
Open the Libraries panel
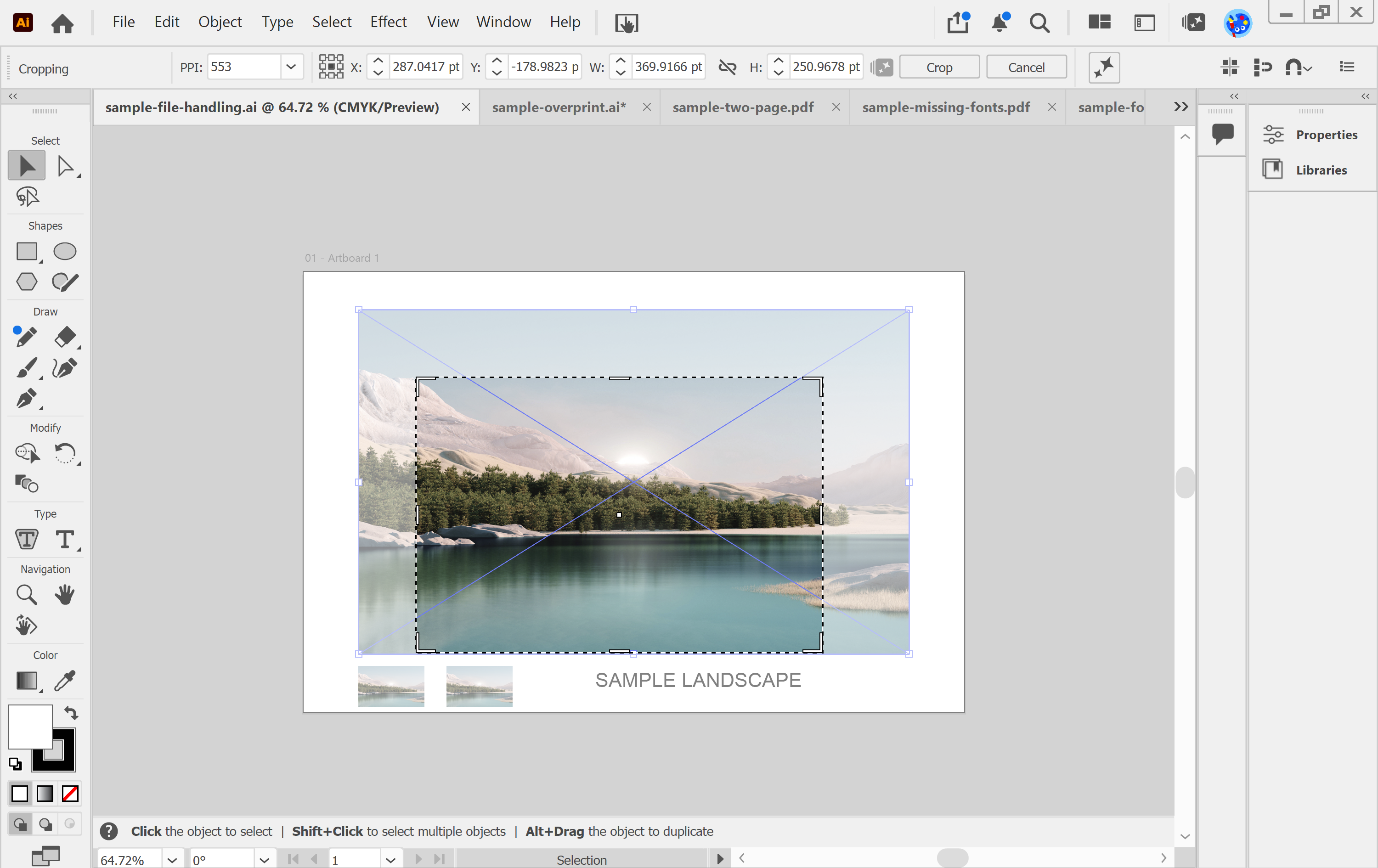(1305, 169)
